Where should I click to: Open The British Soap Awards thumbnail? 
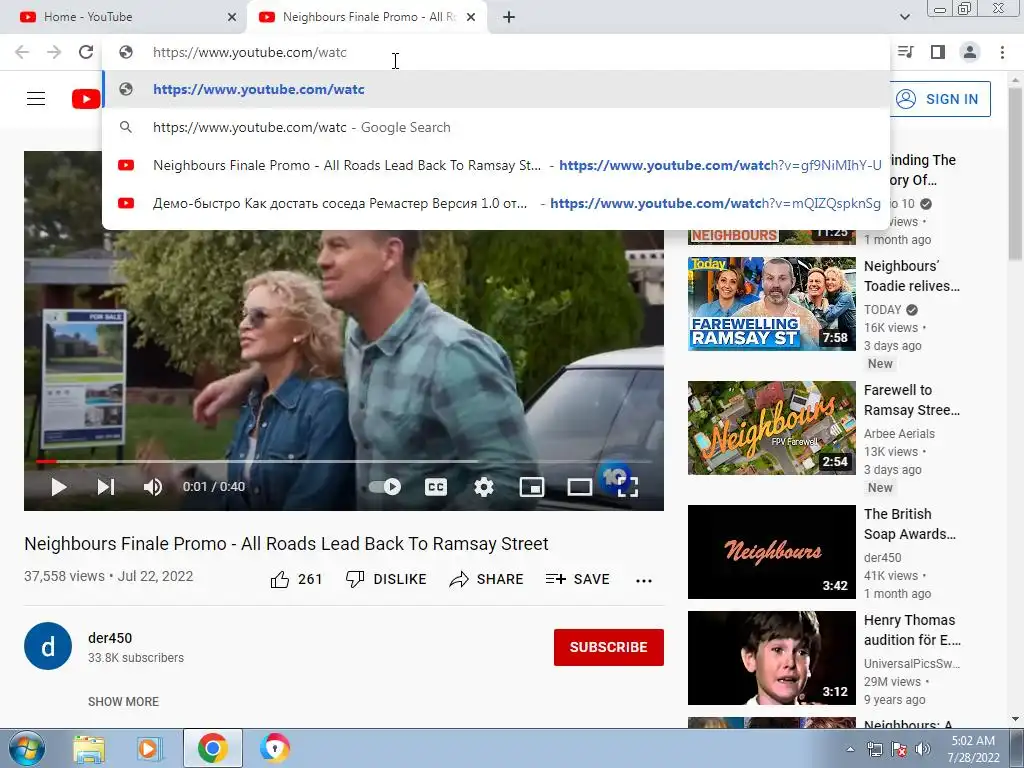coord(771,552)
